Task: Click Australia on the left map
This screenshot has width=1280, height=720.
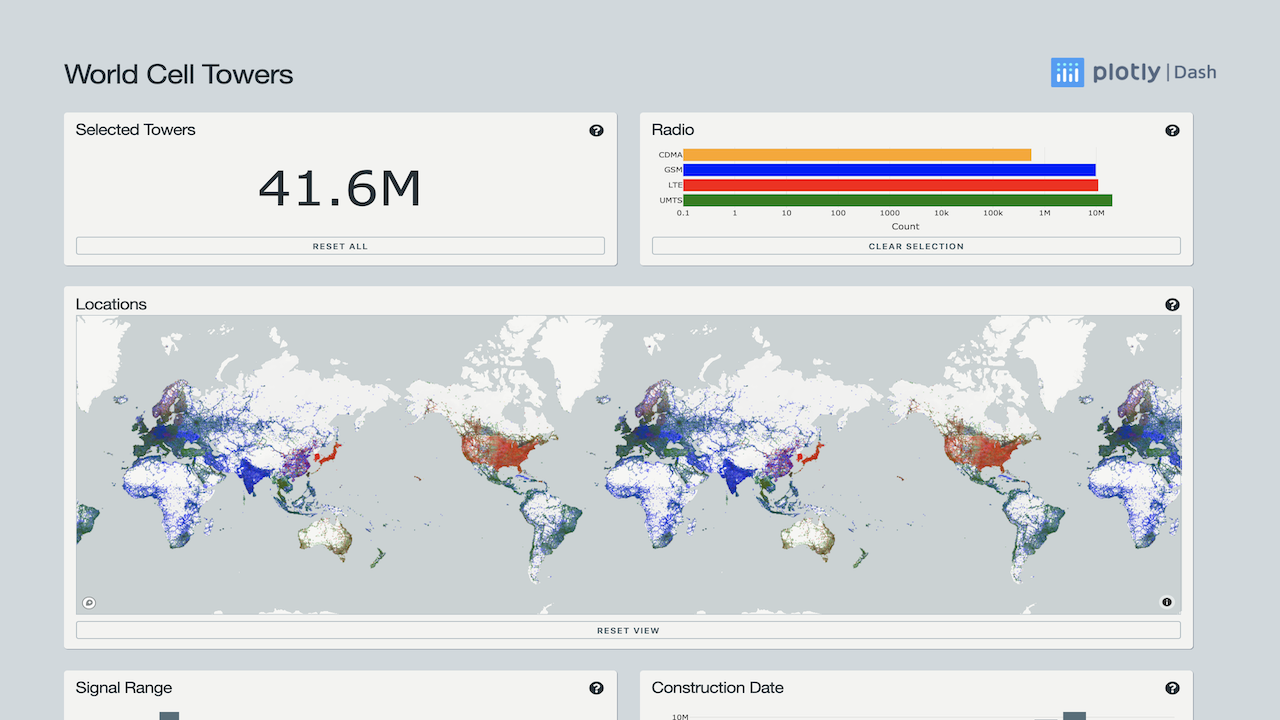Action: click(323, 536)
